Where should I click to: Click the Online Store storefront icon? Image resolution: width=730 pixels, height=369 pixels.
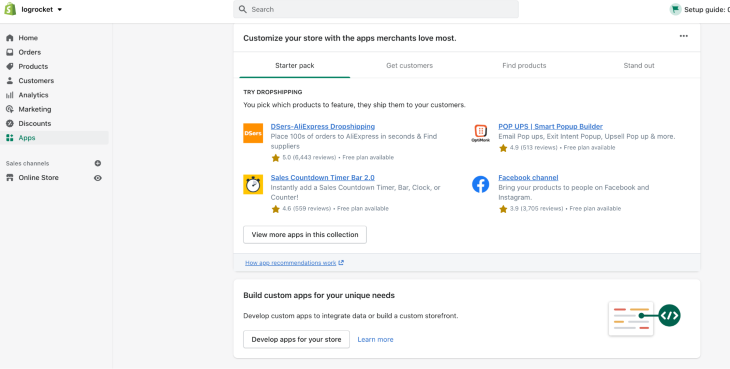[9, 178]
